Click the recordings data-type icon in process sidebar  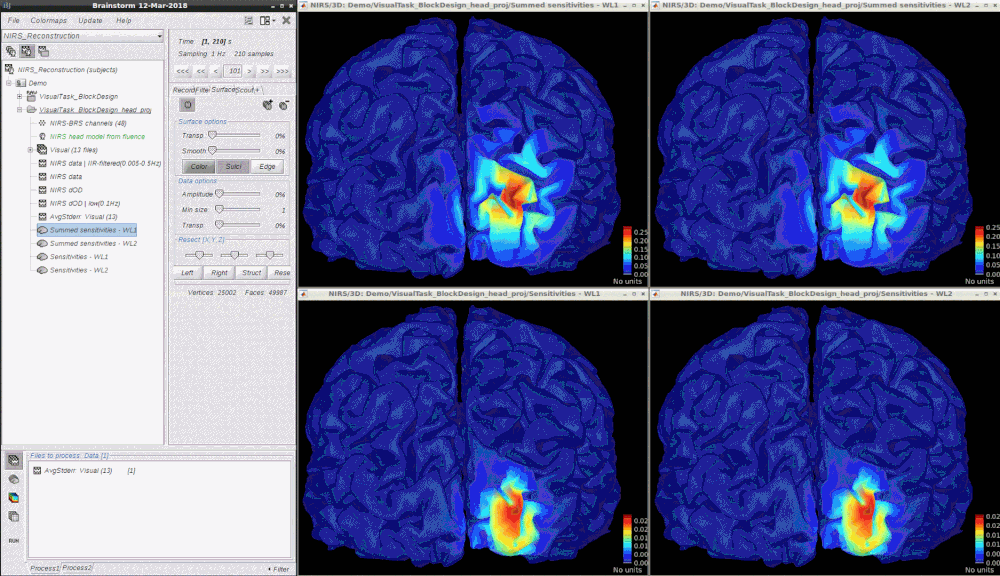[14, 460]
